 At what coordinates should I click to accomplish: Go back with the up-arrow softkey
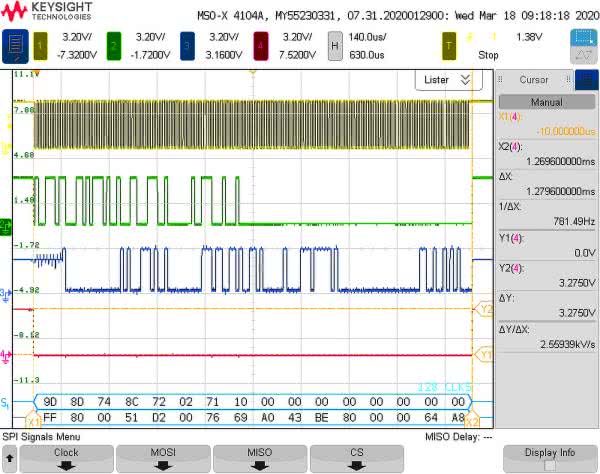pos(9,458)
